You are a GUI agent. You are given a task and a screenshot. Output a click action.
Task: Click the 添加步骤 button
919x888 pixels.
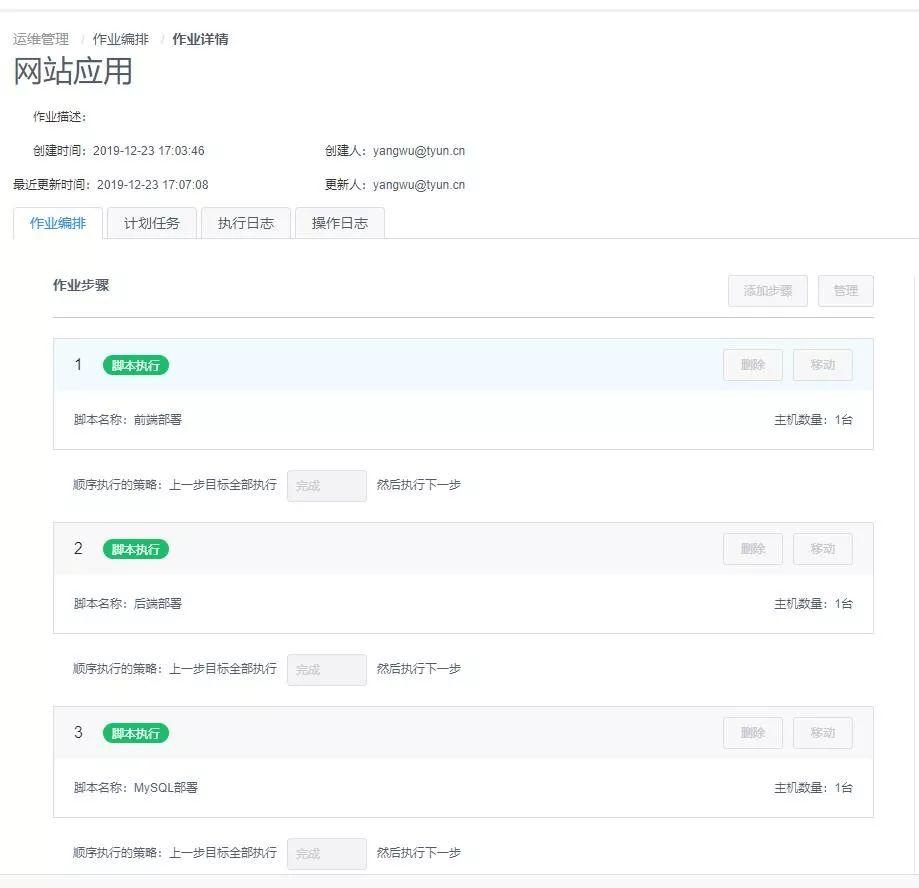click(x=767, y=291)
